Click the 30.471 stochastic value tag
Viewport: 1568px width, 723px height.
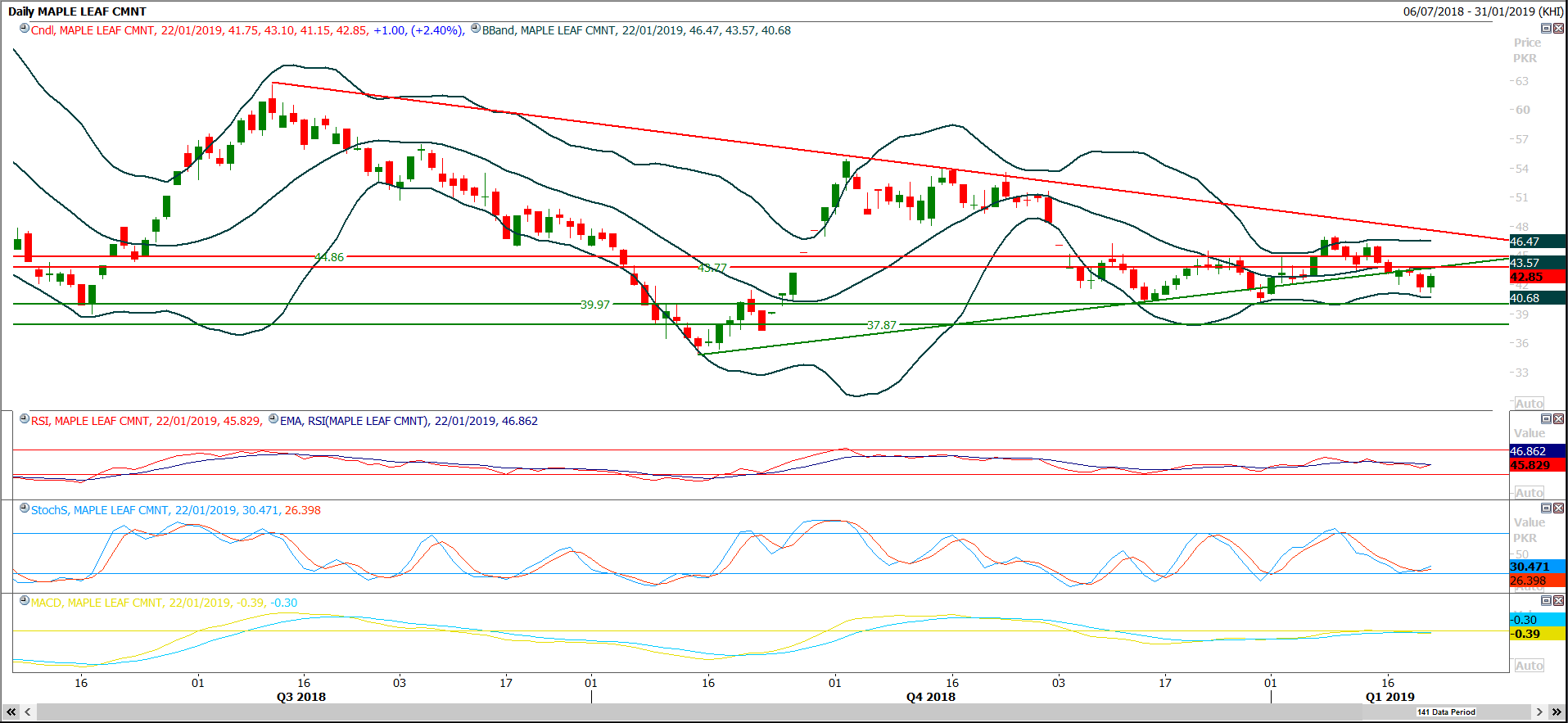pyautogui.click(x=1538, y=567)
